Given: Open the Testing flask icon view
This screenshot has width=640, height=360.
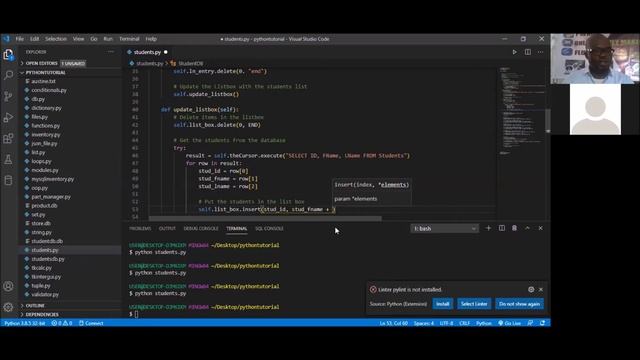Looking at the screenshot, I should tap(8, 160).
